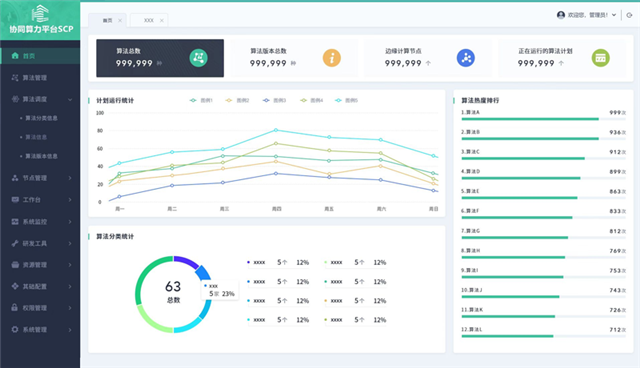Screen dimensions: 640x368
Task: Click 12.算法L progress bar in ranking
Action: point(544,336)
